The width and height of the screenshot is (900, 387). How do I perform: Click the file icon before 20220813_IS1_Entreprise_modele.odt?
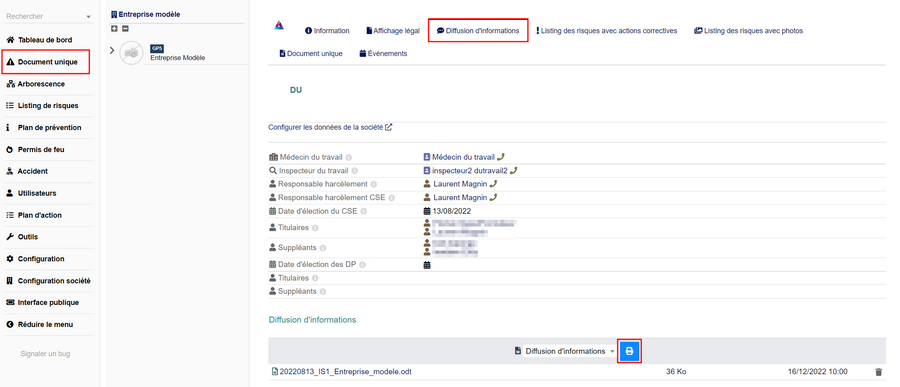[275, 371]
